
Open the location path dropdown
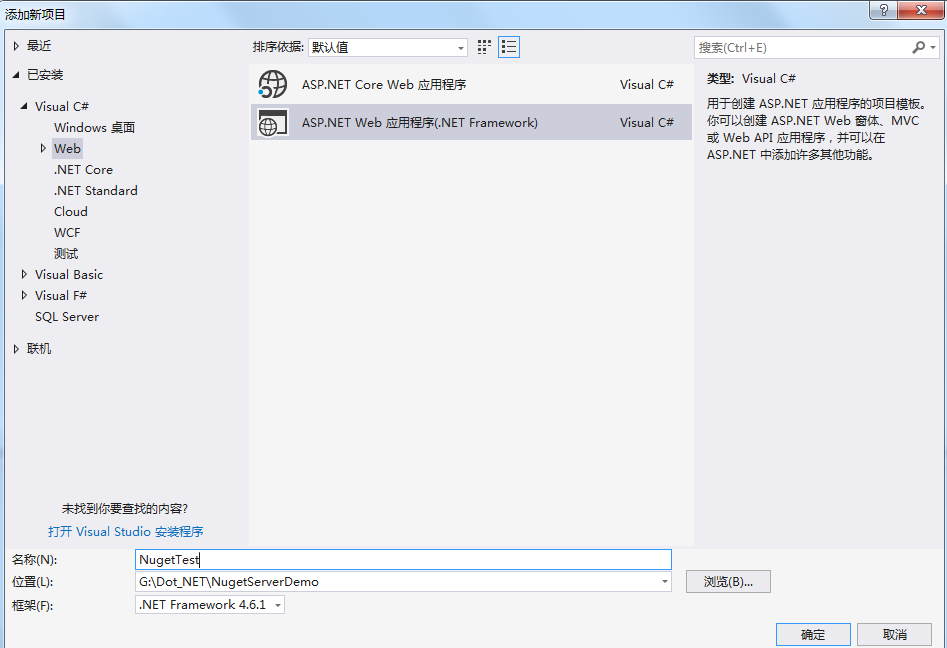pyautogui.click(x=664, y=582)
